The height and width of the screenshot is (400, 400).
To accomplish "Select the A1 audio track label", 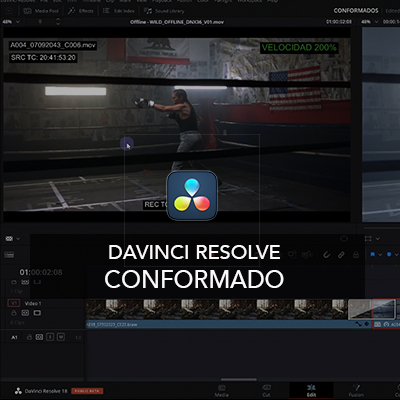I will (x=14, y=337).
